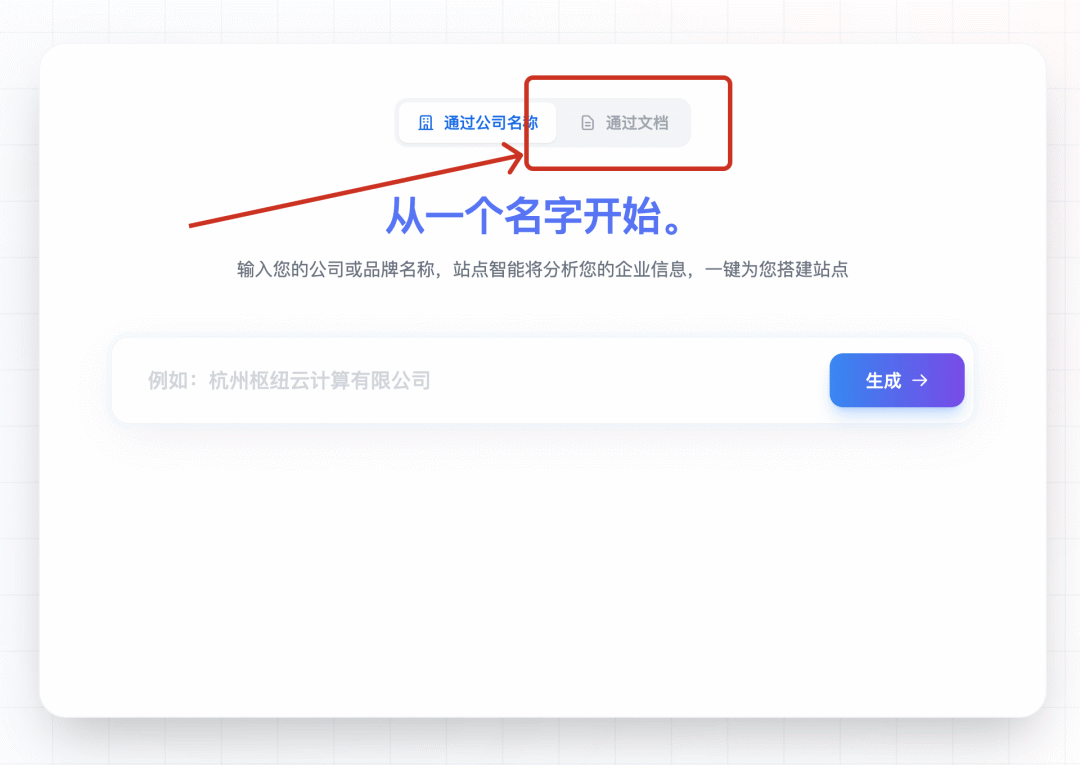Click the 生成 button
Viewport: 1080px width, 765px height.
(x=897, y=380)
